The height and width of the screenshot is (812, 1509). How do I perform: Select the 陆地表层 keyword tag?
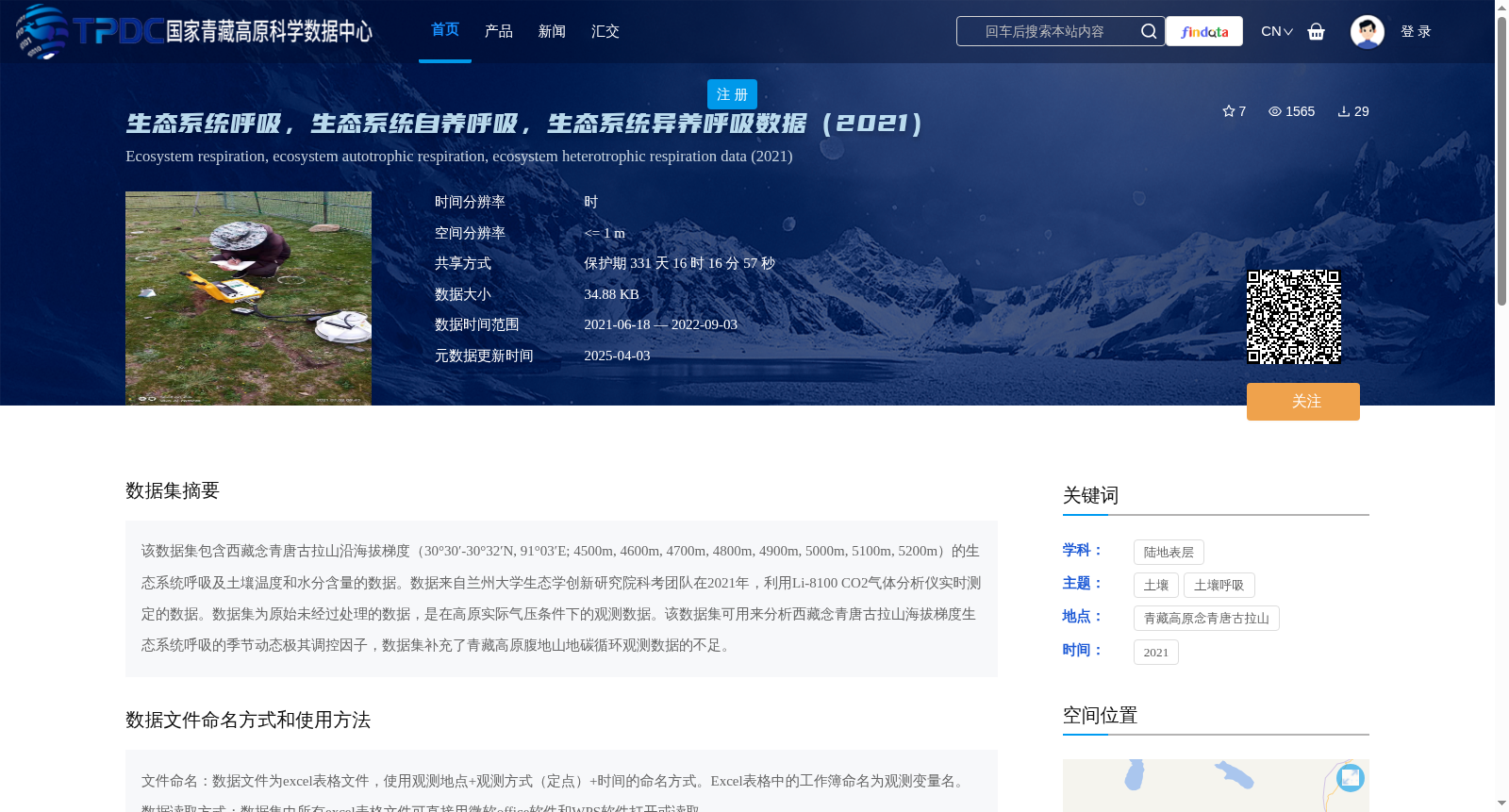1169,553
